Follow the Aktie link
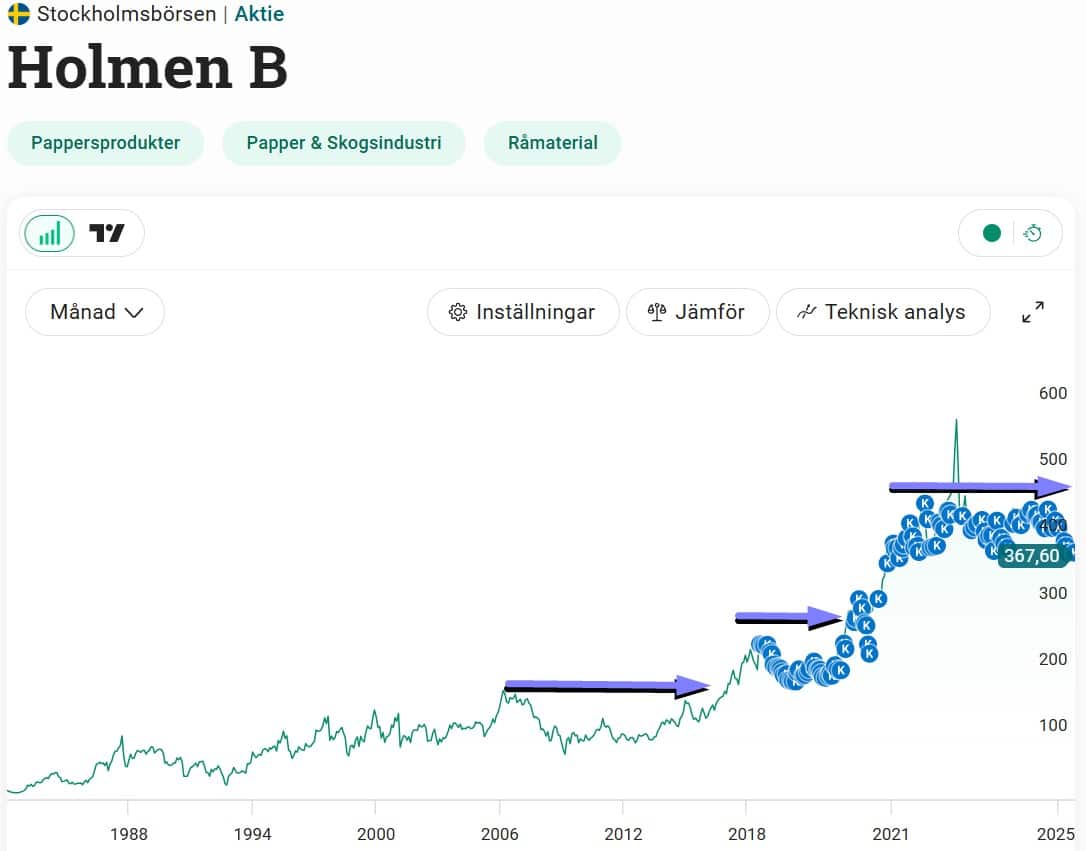 [259, 14]
